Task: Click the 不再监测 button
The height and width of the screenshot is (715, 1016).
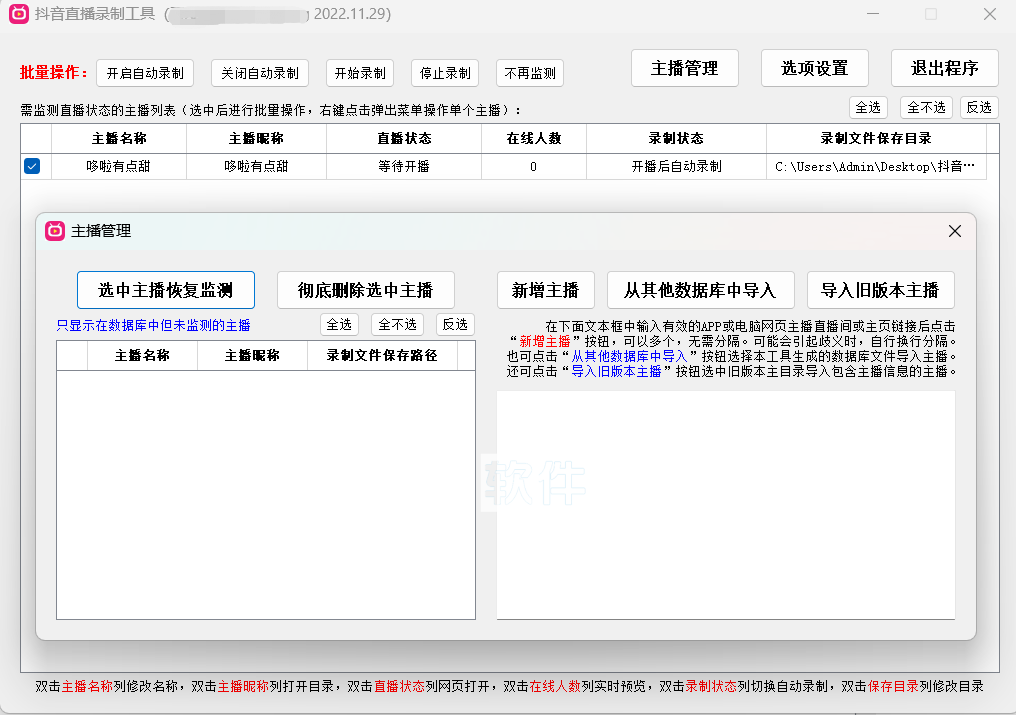Action: (530, 73)
